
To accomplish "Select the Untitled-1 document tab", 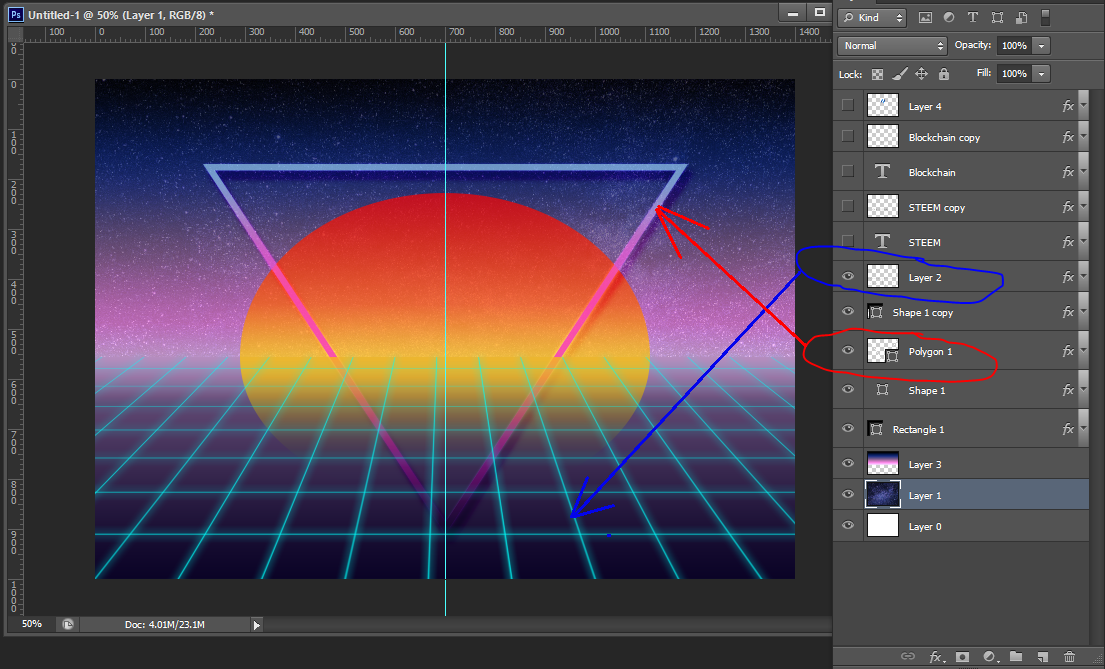I will (x=120, y=16).
